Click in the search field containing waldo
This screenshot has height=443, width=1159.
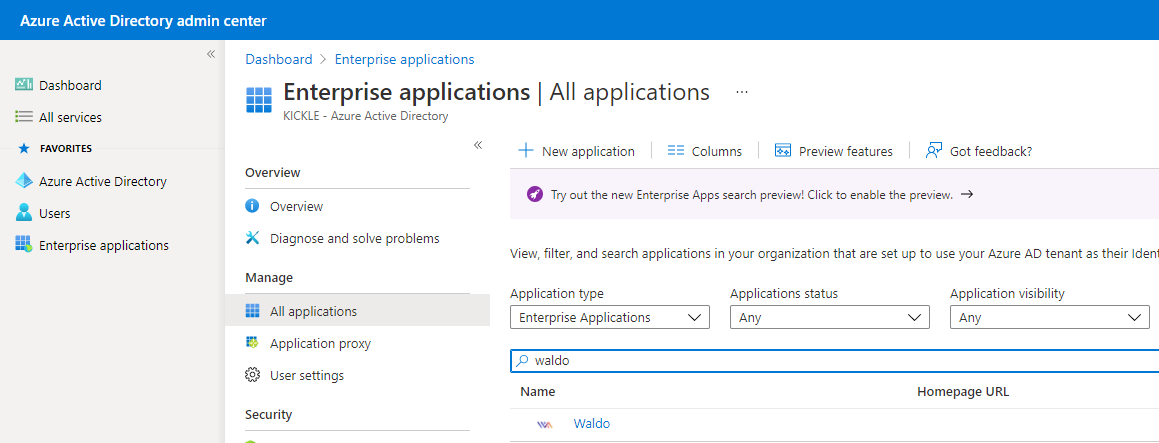tap(835, 361)
